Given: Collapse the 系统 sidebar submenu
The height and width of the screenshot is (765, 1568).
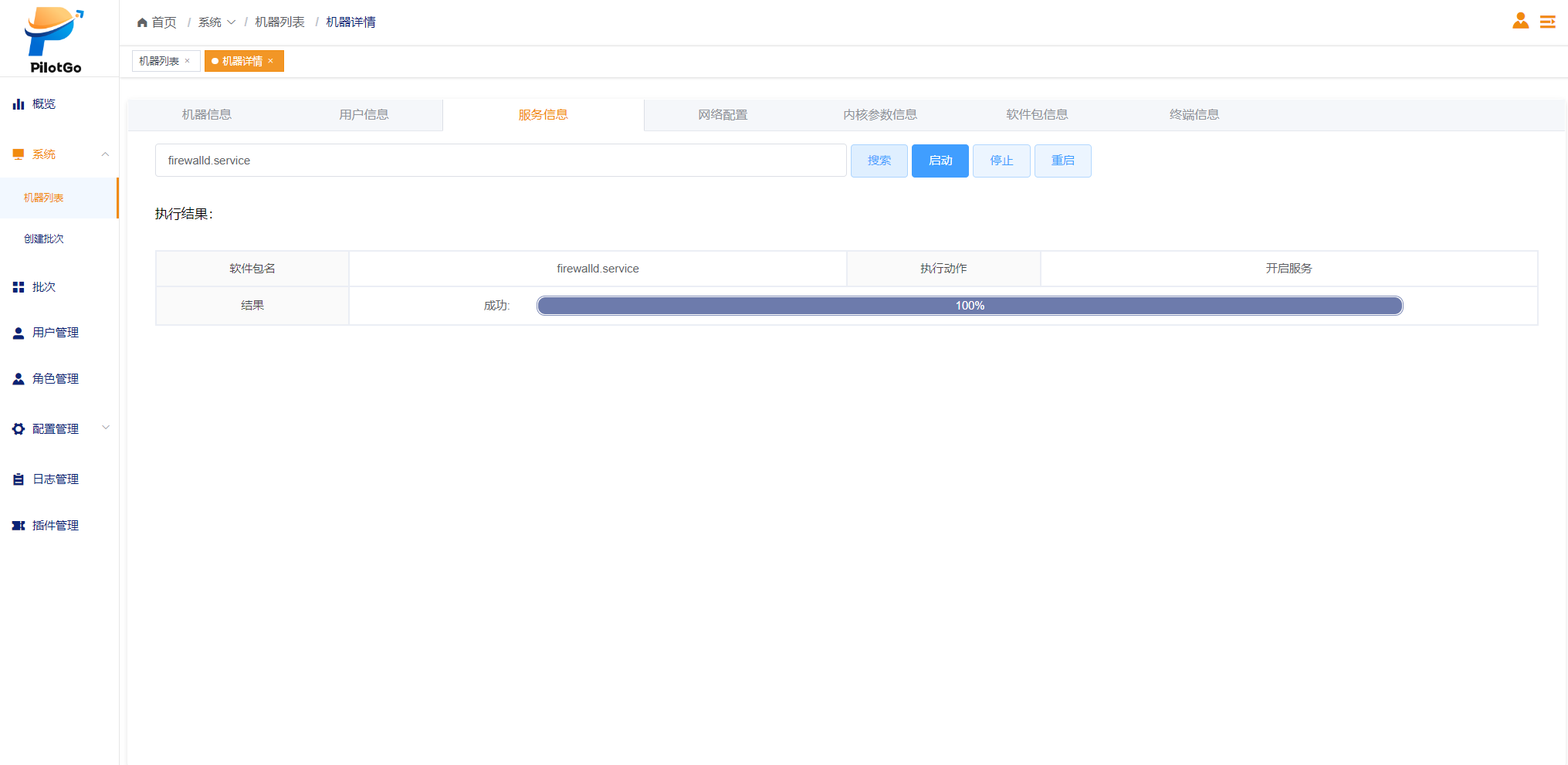Looking at the screenshot, I should tap(105, 154).
